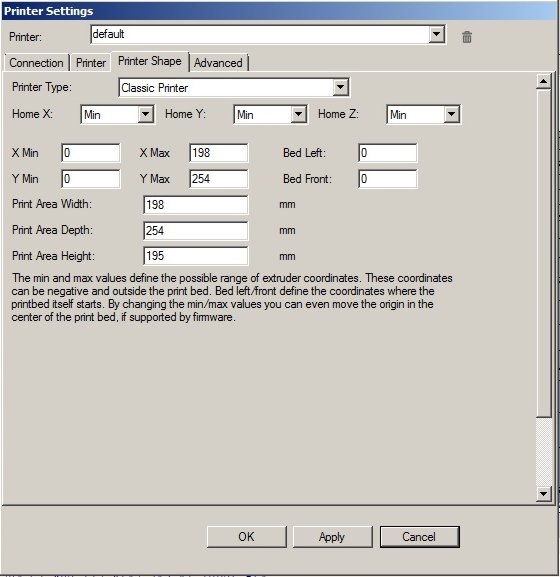
Task: Select the Print Area Height field
Action: point(195,256)
